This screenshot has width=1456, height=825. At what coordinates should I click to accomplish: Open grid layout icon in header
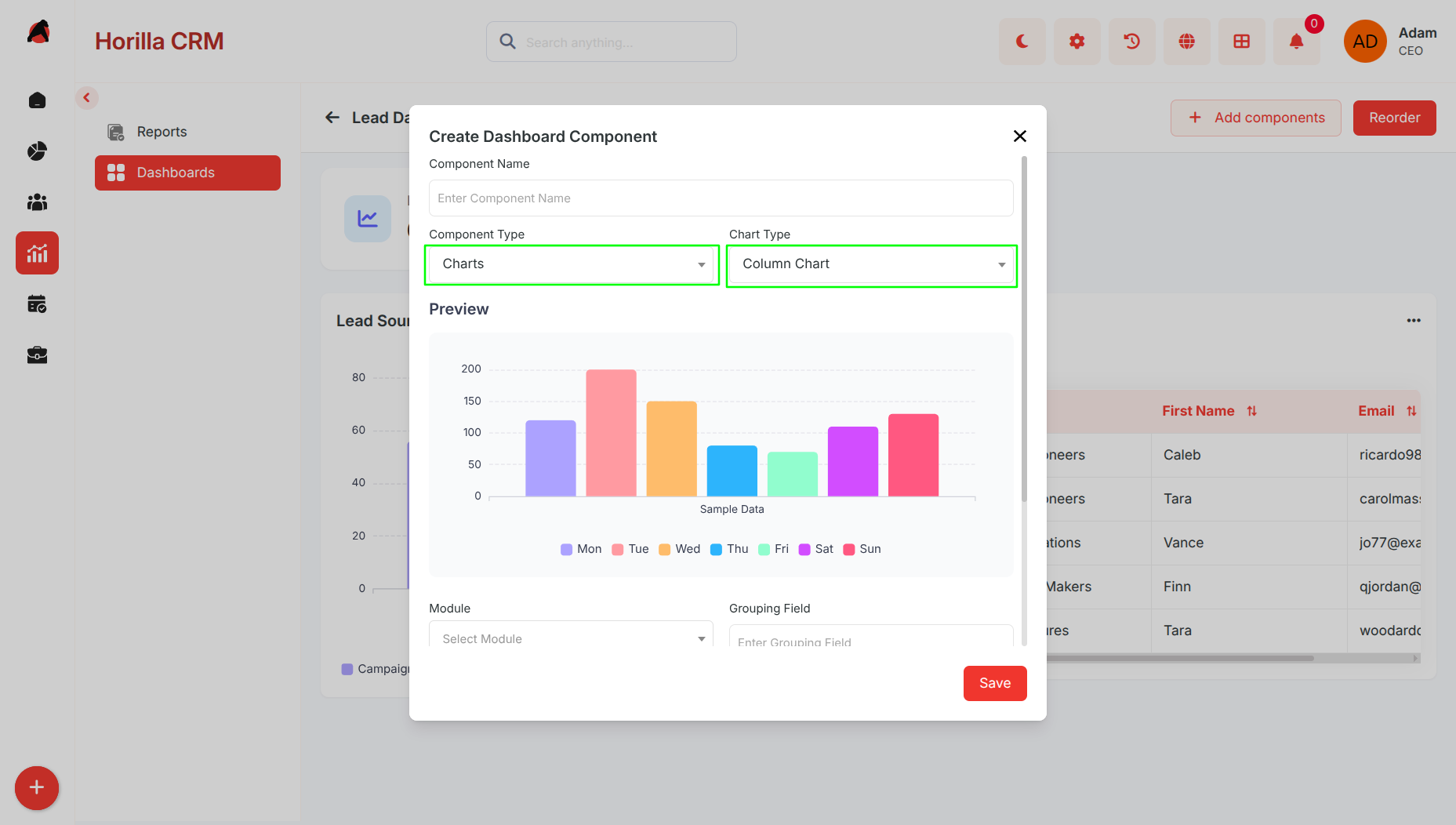1241,42
